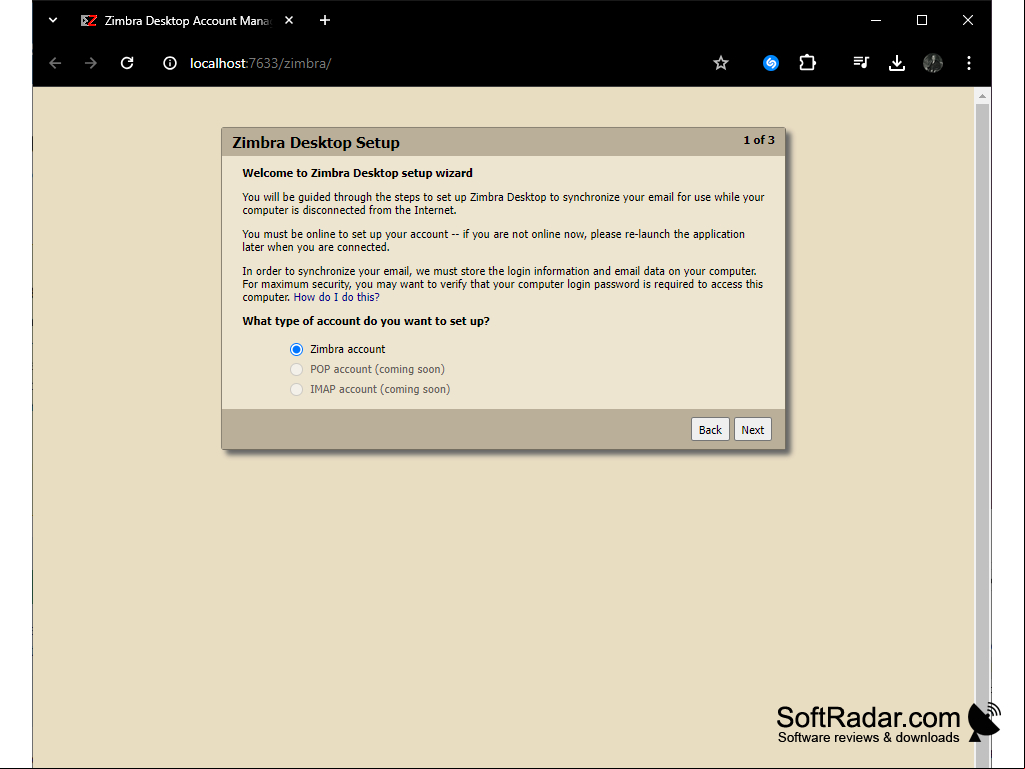Close the Zimbra Desktop tab
This screenshot has height=769, width=1025.
(x=289, y=20)
